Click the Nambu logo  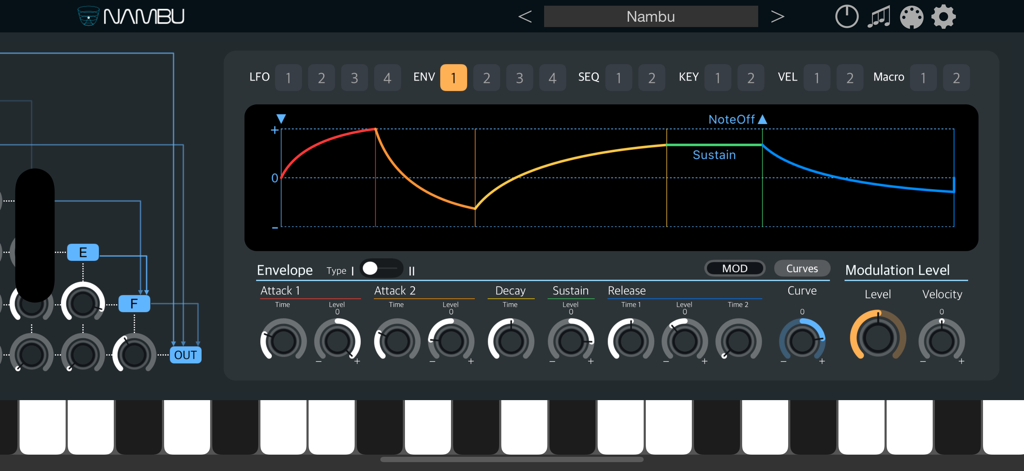click(131, 16)
